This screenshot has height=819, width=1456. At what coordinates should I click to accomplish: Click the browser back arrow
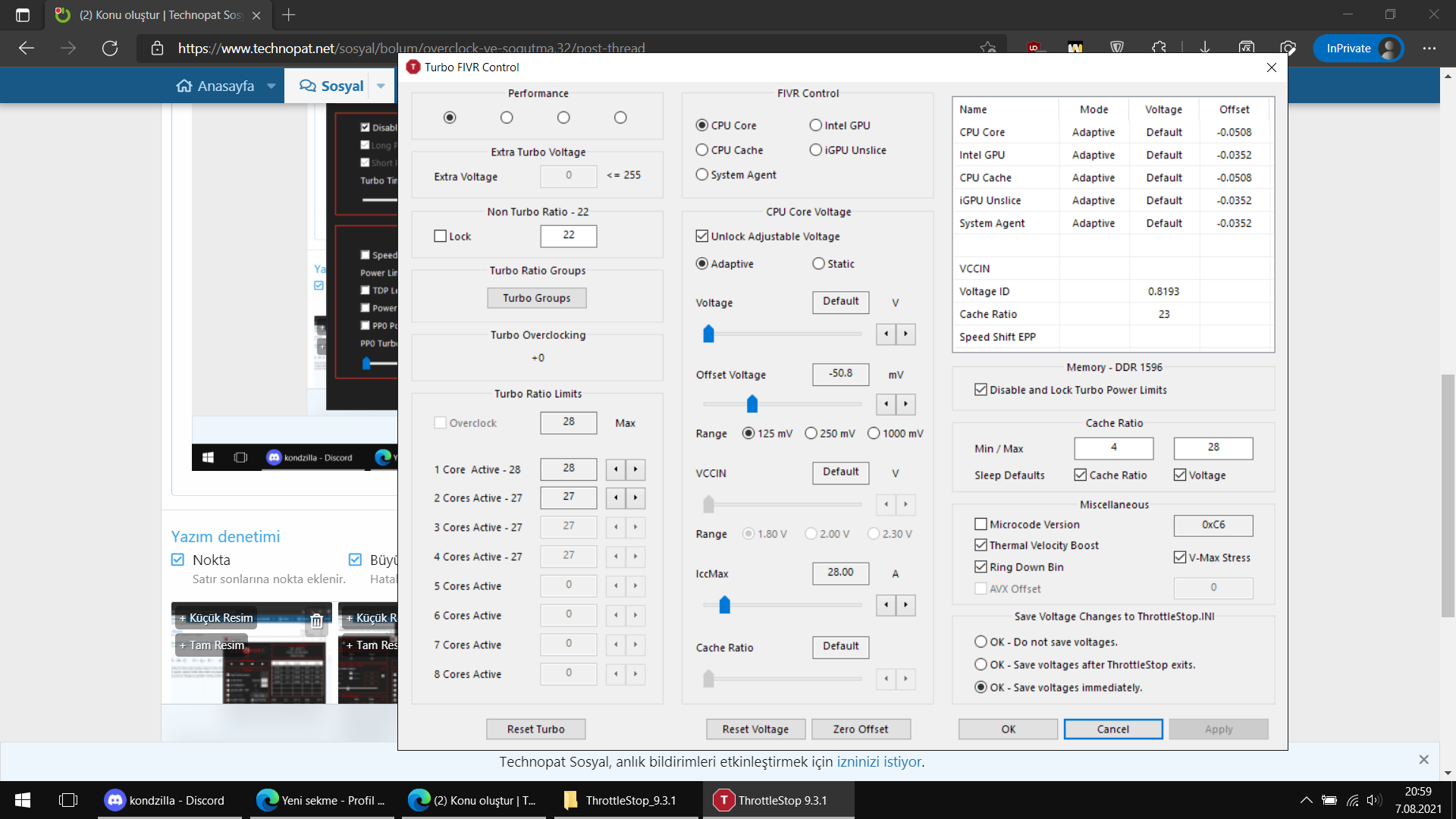[x=27, y=49]
